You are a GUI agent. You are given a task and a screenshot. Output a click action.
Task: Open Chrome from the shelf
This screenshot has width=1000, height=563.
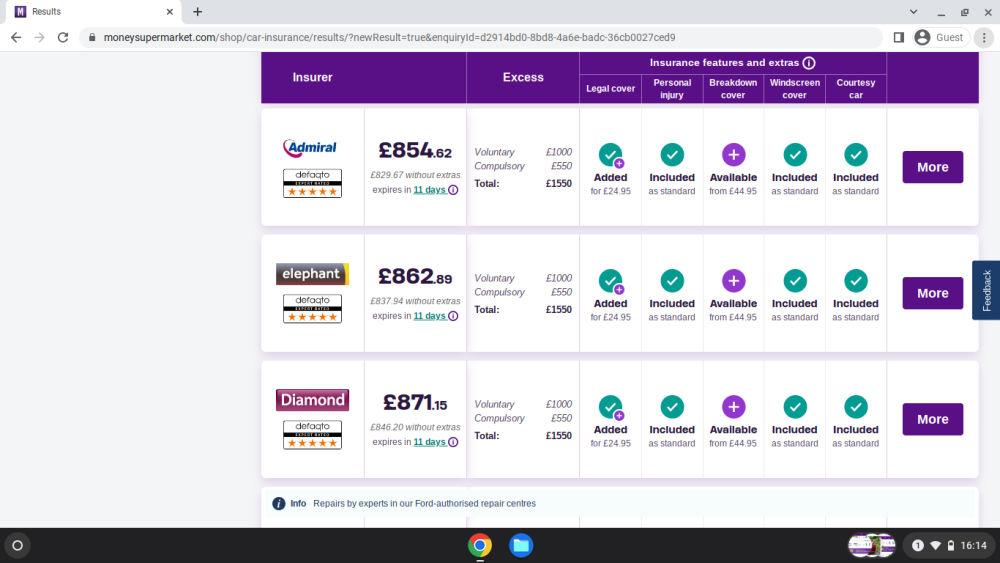(480, 546)
